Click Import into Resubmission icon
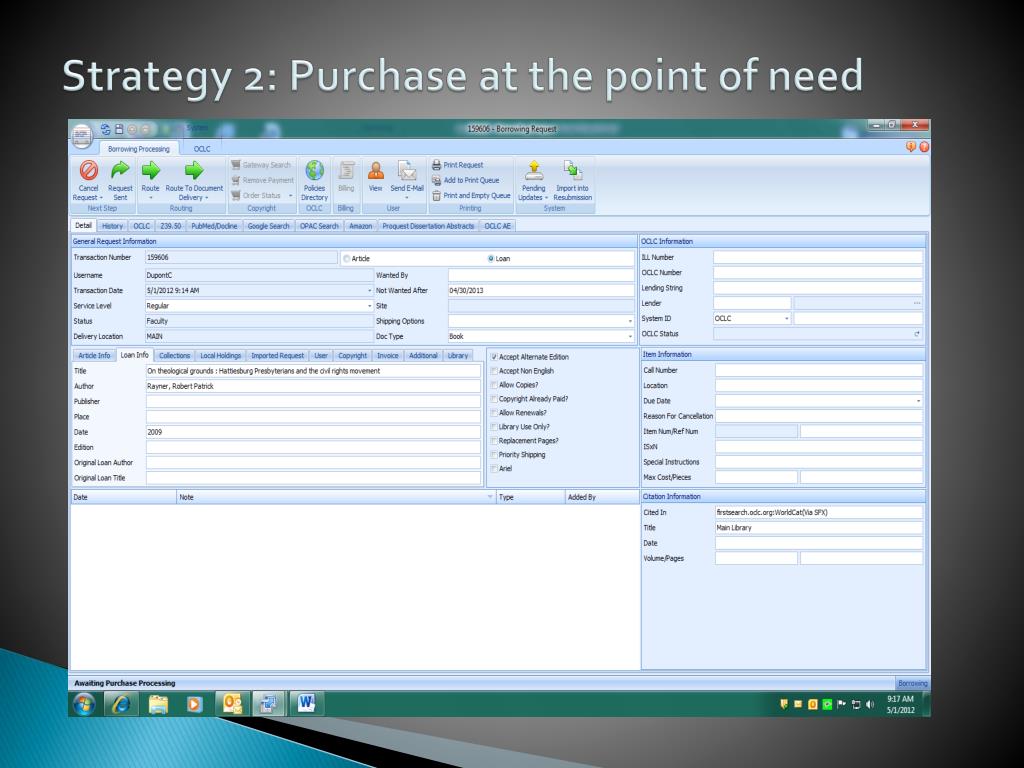Viewport: 1024px width, 768px height. tap(573, 170)
